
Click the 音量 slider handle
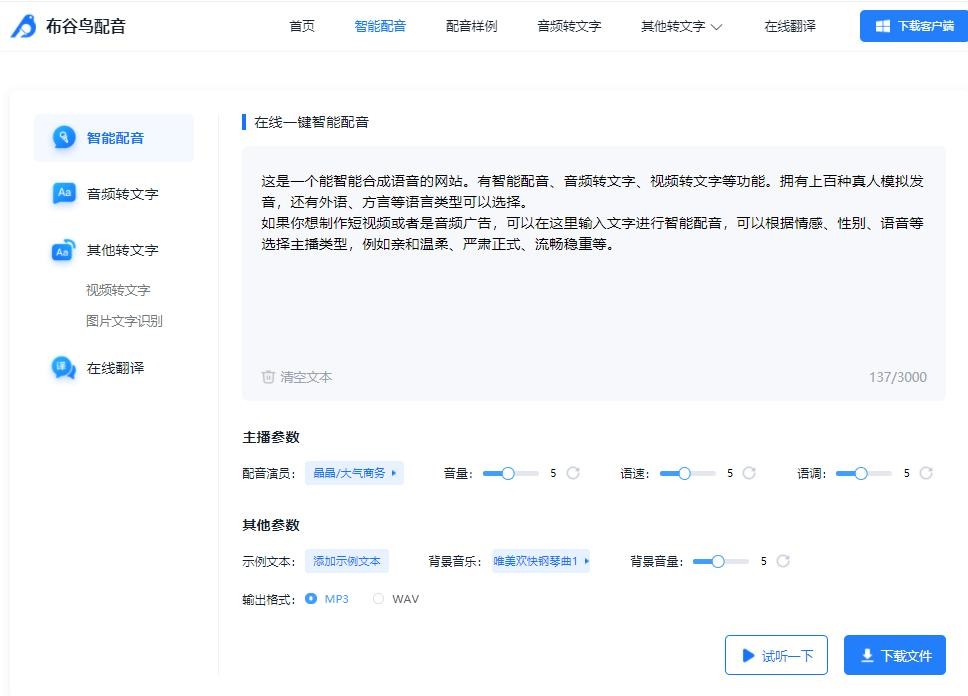tap(508, 473)
